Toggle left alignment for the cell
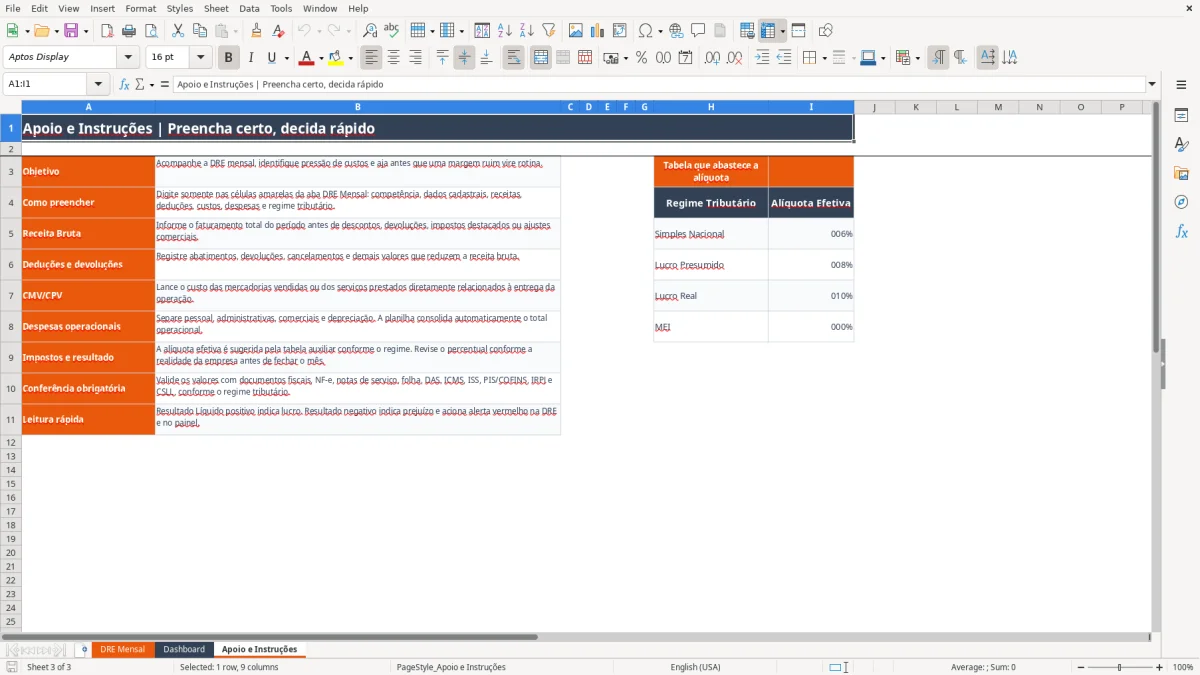 (x=371, y=58)
